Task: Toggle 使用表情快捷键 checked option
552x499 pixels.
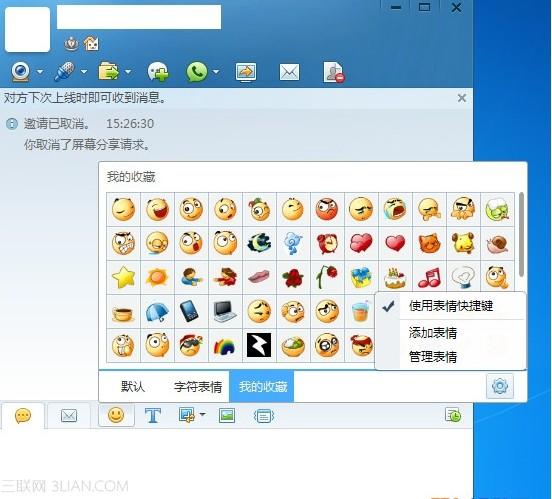Action: click(x=451, y=306)
